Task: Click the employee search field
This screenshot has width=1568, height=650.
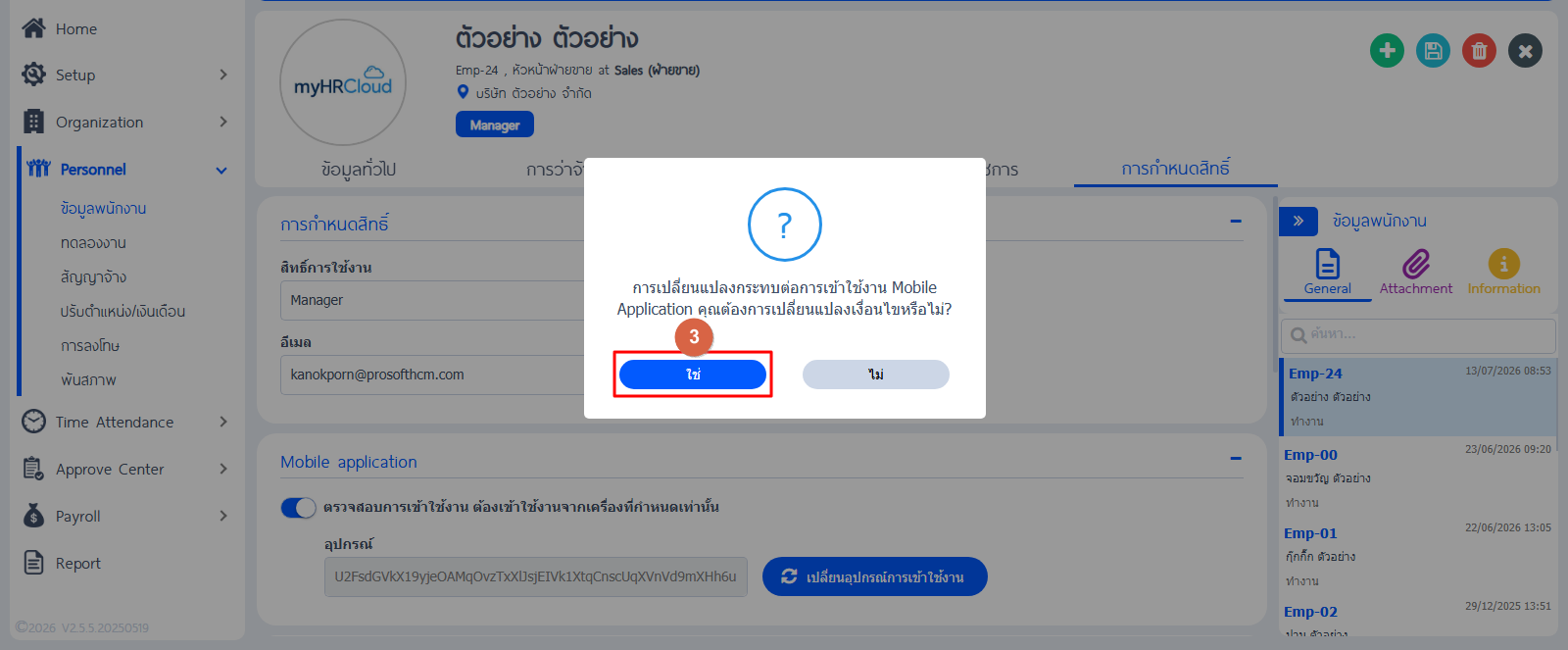Action: 1418,335
